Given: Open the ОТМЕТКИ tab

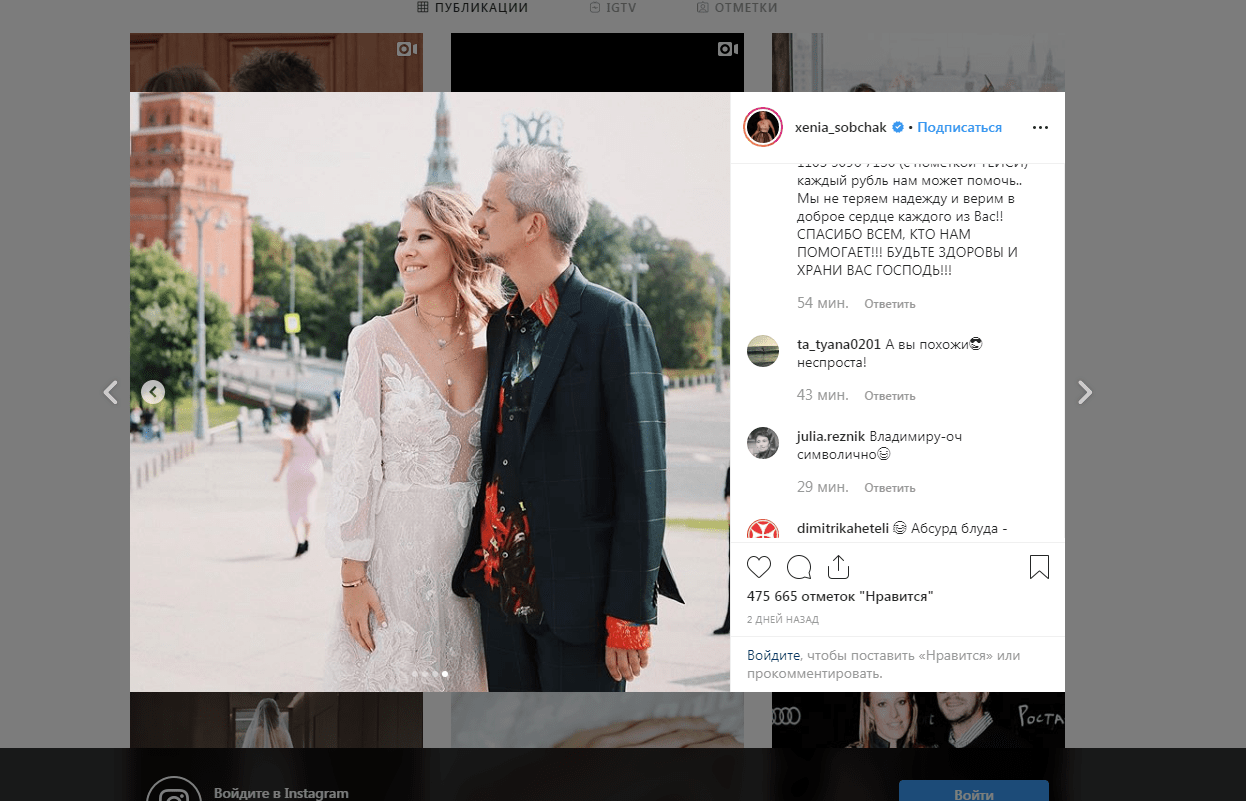Looking at the screenshot, I should (737, 8).
